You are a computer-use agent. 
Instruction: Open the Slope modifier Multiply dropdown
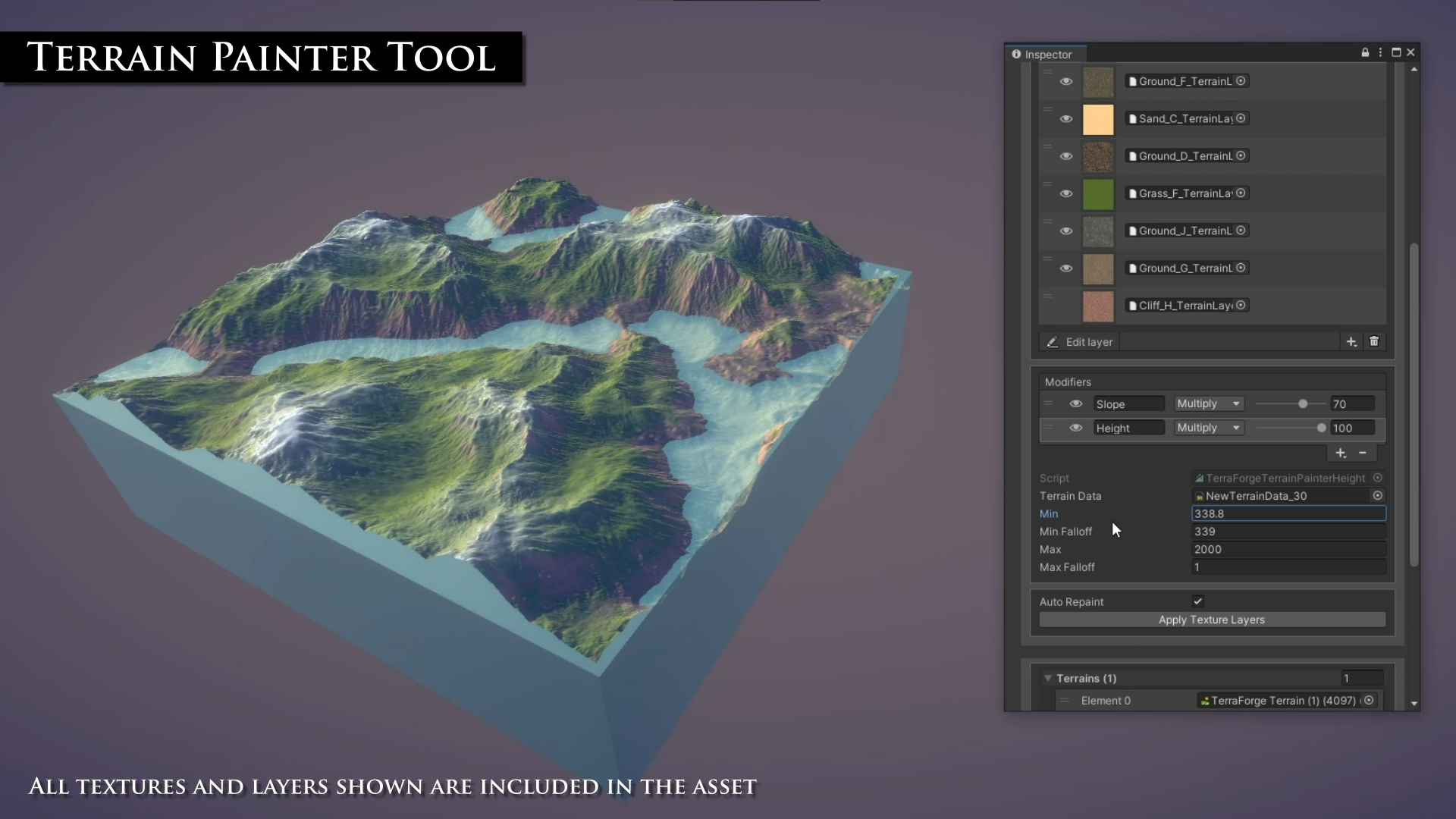(x=1209, y=403)
